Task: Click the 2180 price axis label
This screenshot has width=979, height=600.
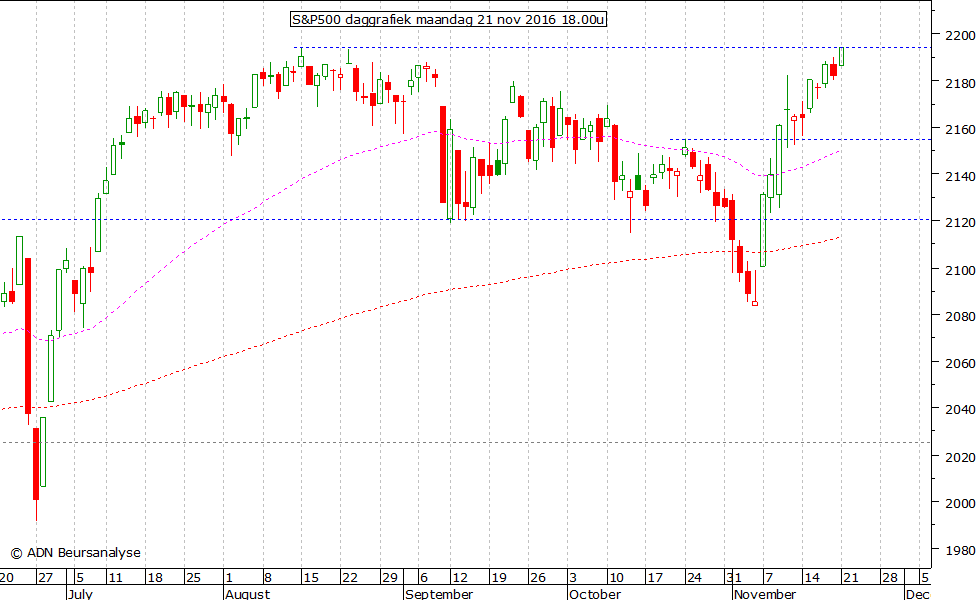Action: [960, 83]
